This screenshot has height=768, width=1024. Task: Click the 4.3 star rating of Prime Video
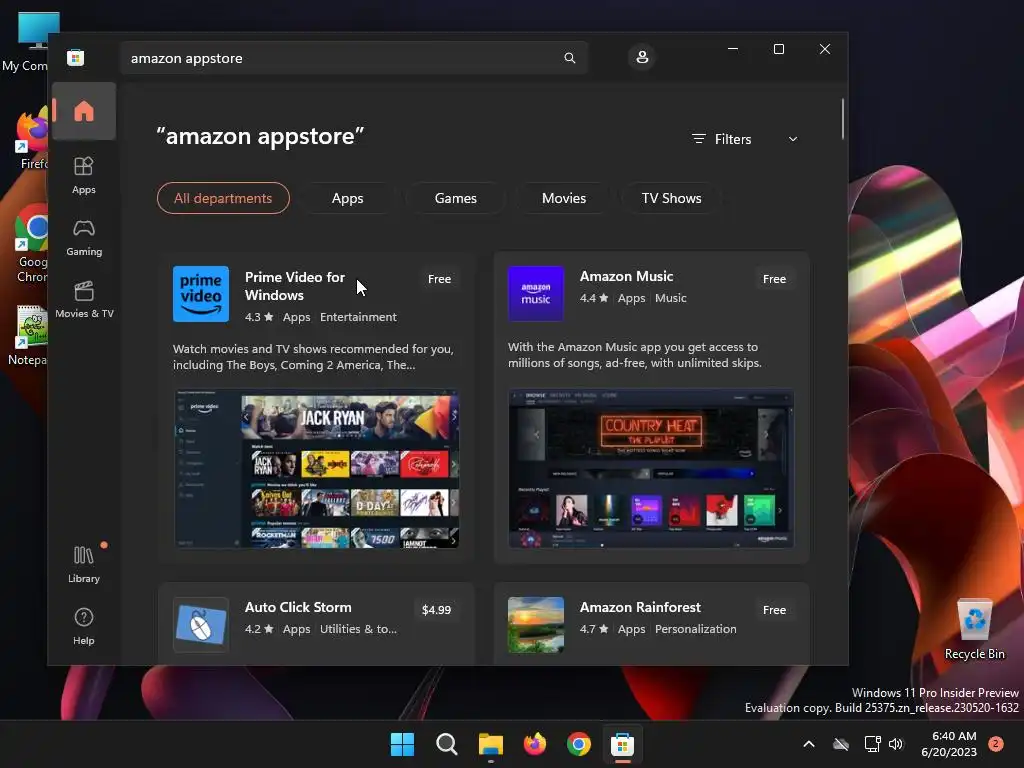coord(259,317)
